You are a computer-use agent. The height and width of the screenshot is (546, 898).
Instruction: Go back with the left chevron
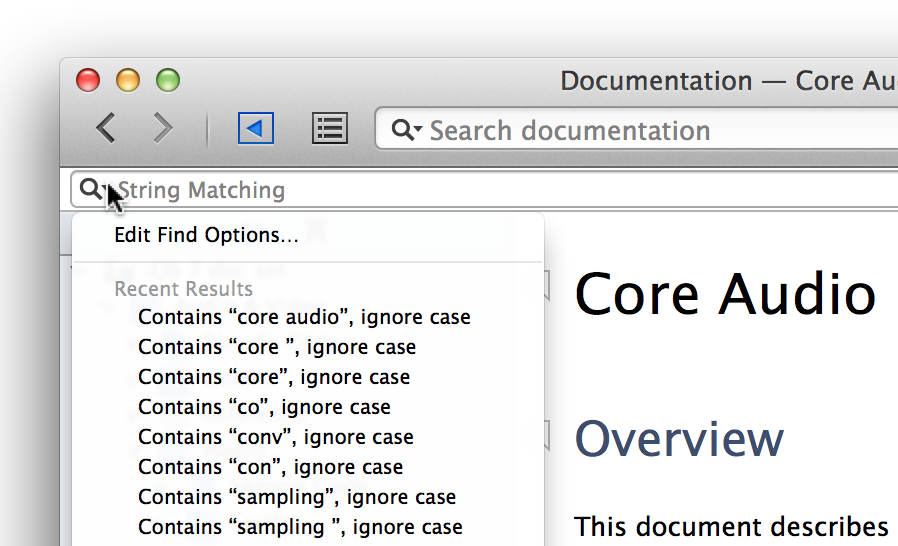tap(106, 128)
